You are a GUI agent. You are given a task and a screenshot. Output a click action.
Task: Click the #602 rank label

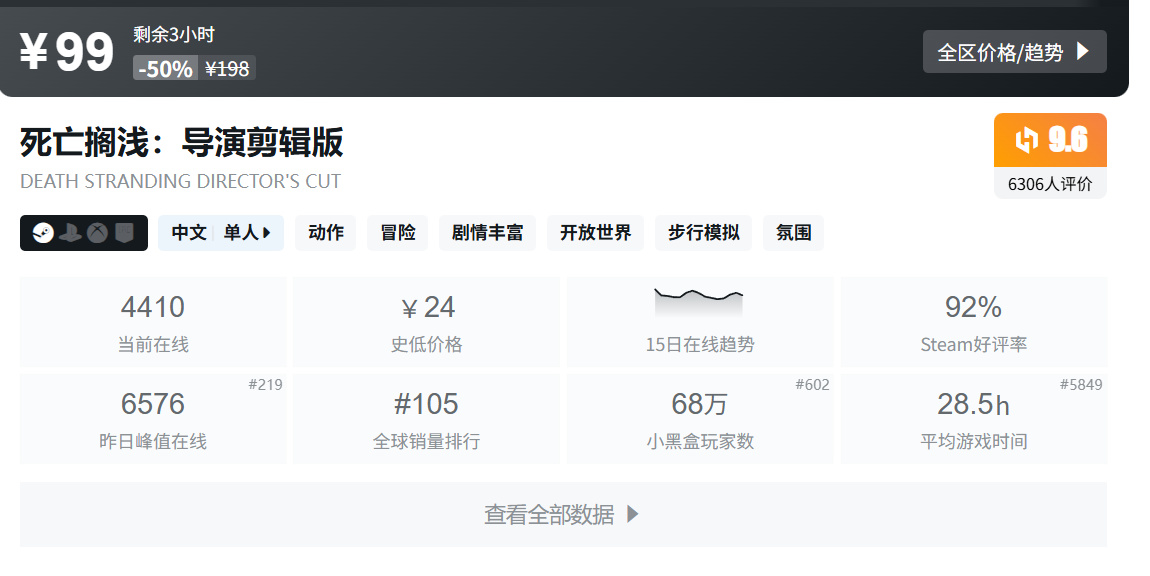coord(813,384)
